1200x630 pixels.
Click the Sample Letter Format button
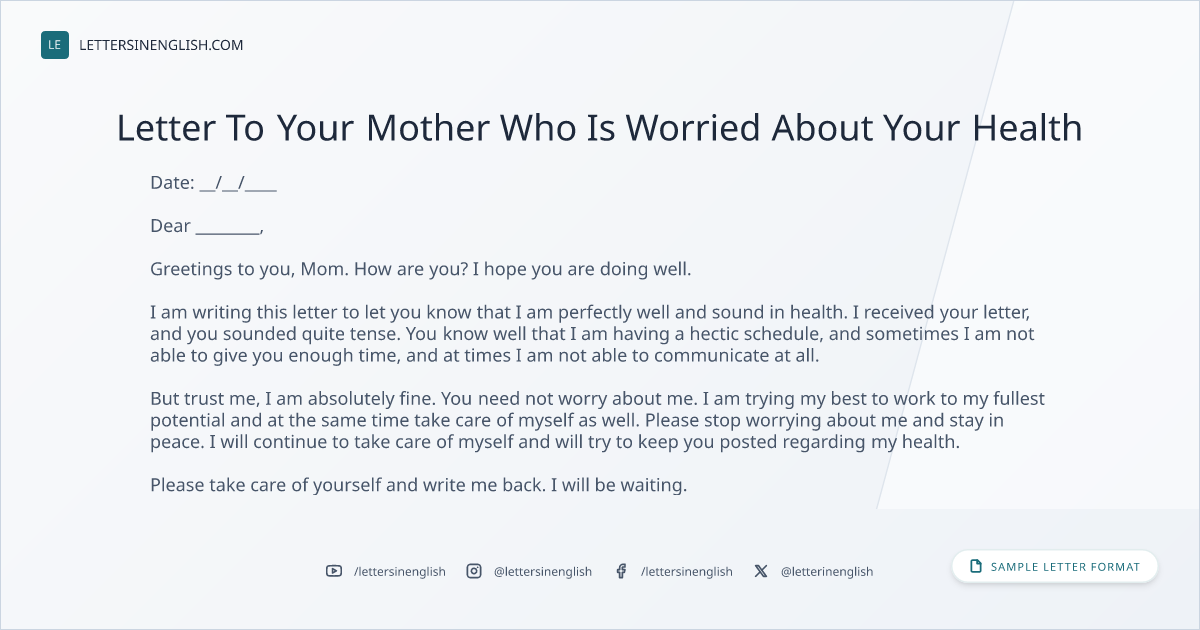tap(1055, 567)
